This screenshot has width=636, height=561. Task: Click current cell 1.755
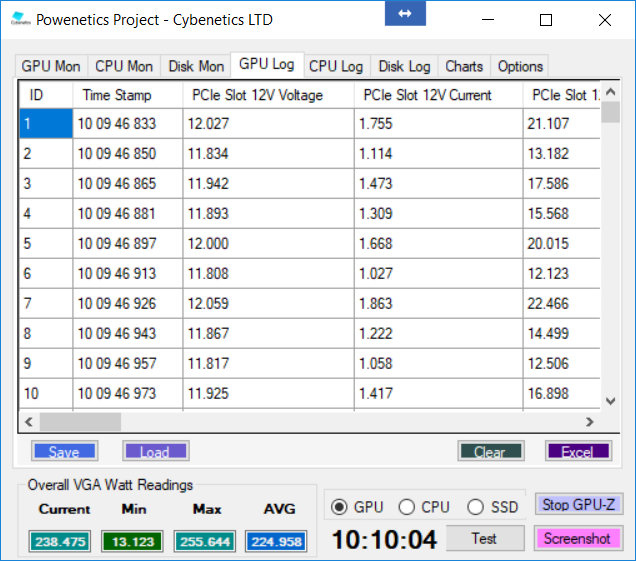click(x=438, y=123)
